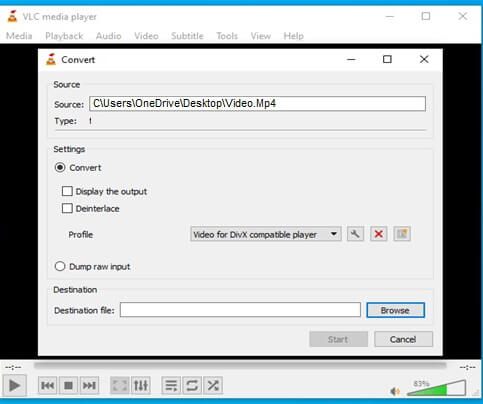
Task: Show extended settings (equalizer) icon
Action: point(141,386)
